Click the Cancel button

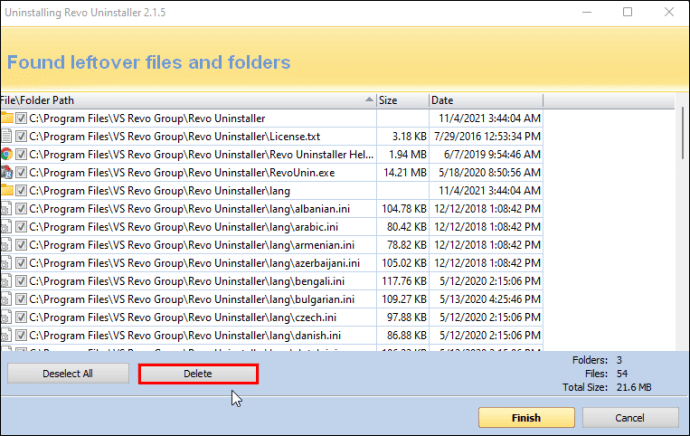point(630,418)
